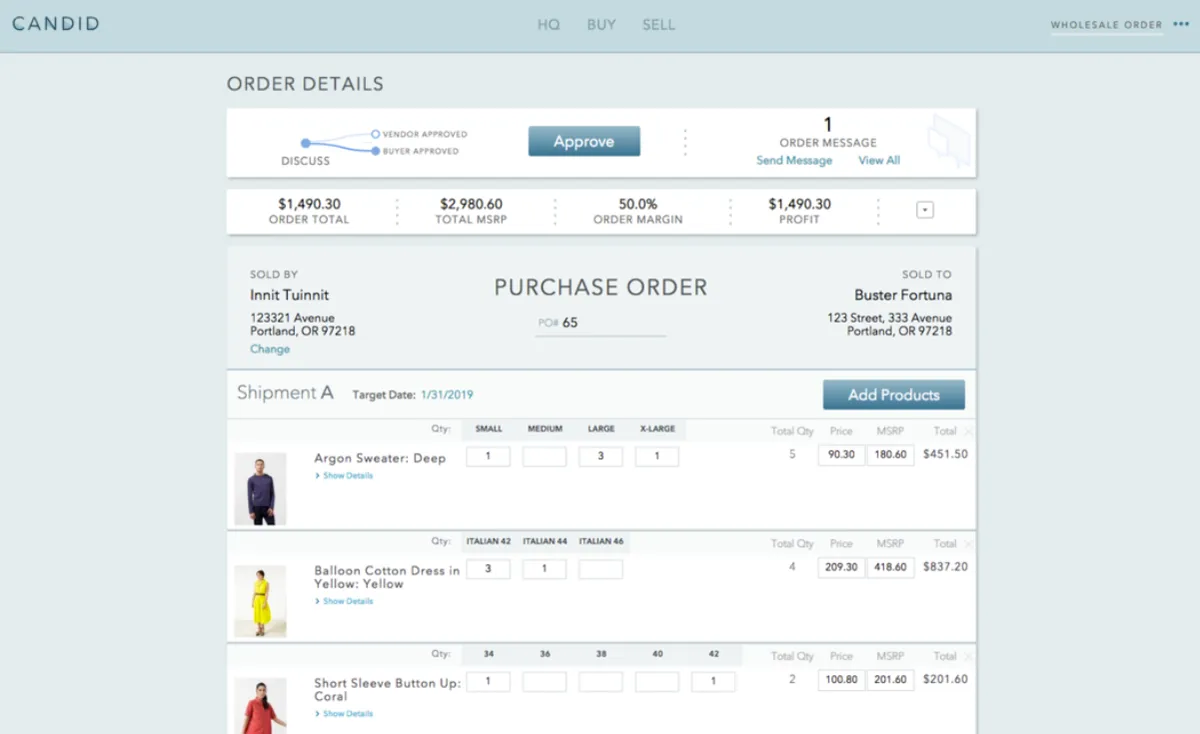Expand the order totals dropdown arrow

925,210
